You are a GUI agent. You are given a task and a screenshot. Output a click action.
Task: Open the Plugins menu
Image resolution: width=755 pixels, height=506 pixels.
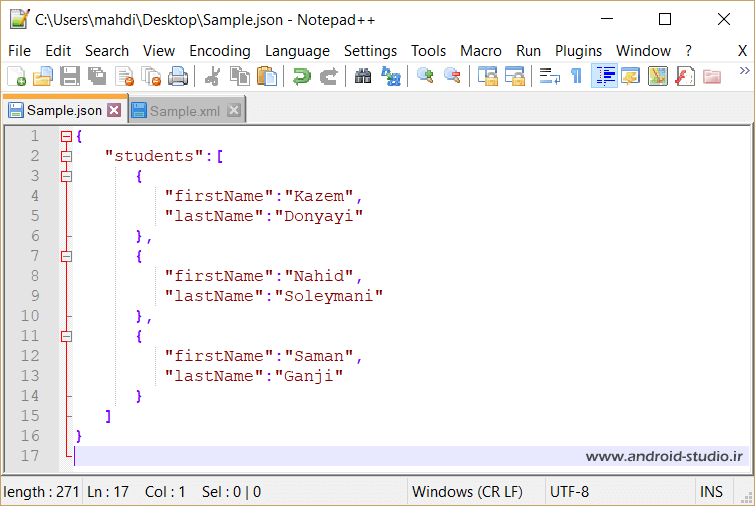pyautogui.click(x=578, y=51)
